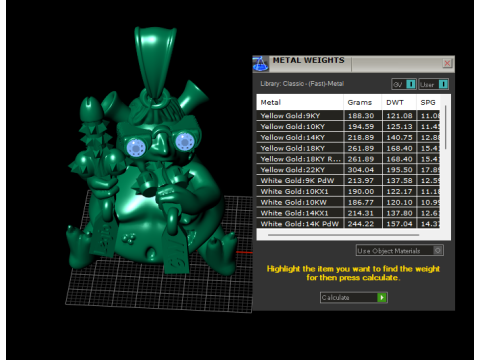Click the 121.08 DWT value
Screen dimensions: 480x360
click(x=399, y=116)
